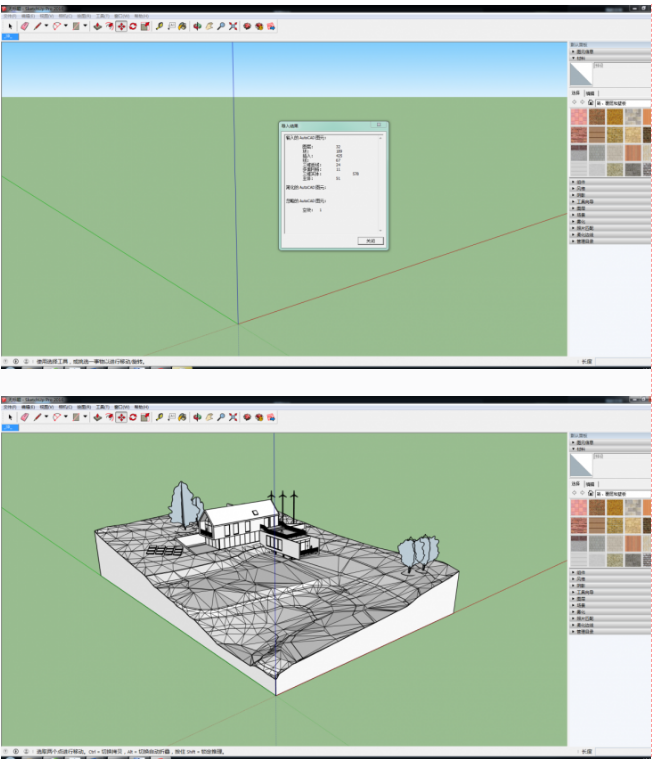Screen dimensions: 652x759
Task: Switch to the 选择 materials tab in the house-model window
Action: tap(576, 484)
